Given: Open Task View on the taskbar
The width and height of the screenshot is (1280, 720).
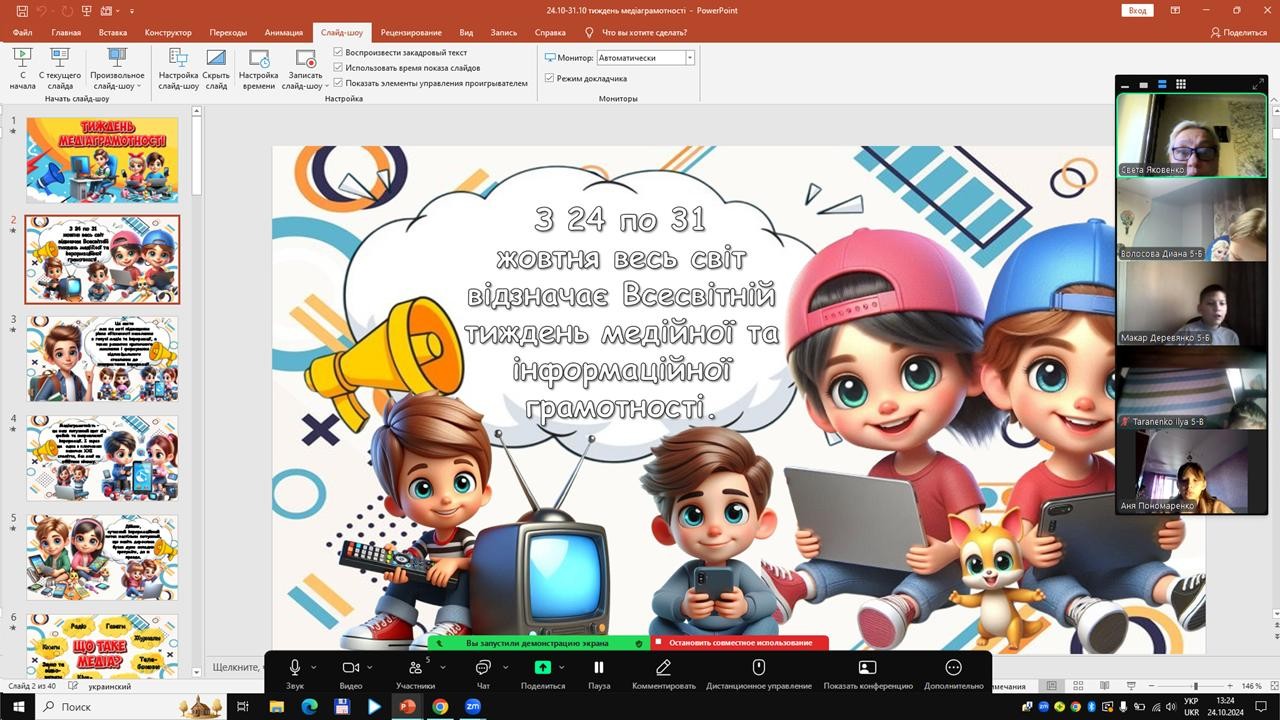Looking at the screenshot, I should [243, 706].
